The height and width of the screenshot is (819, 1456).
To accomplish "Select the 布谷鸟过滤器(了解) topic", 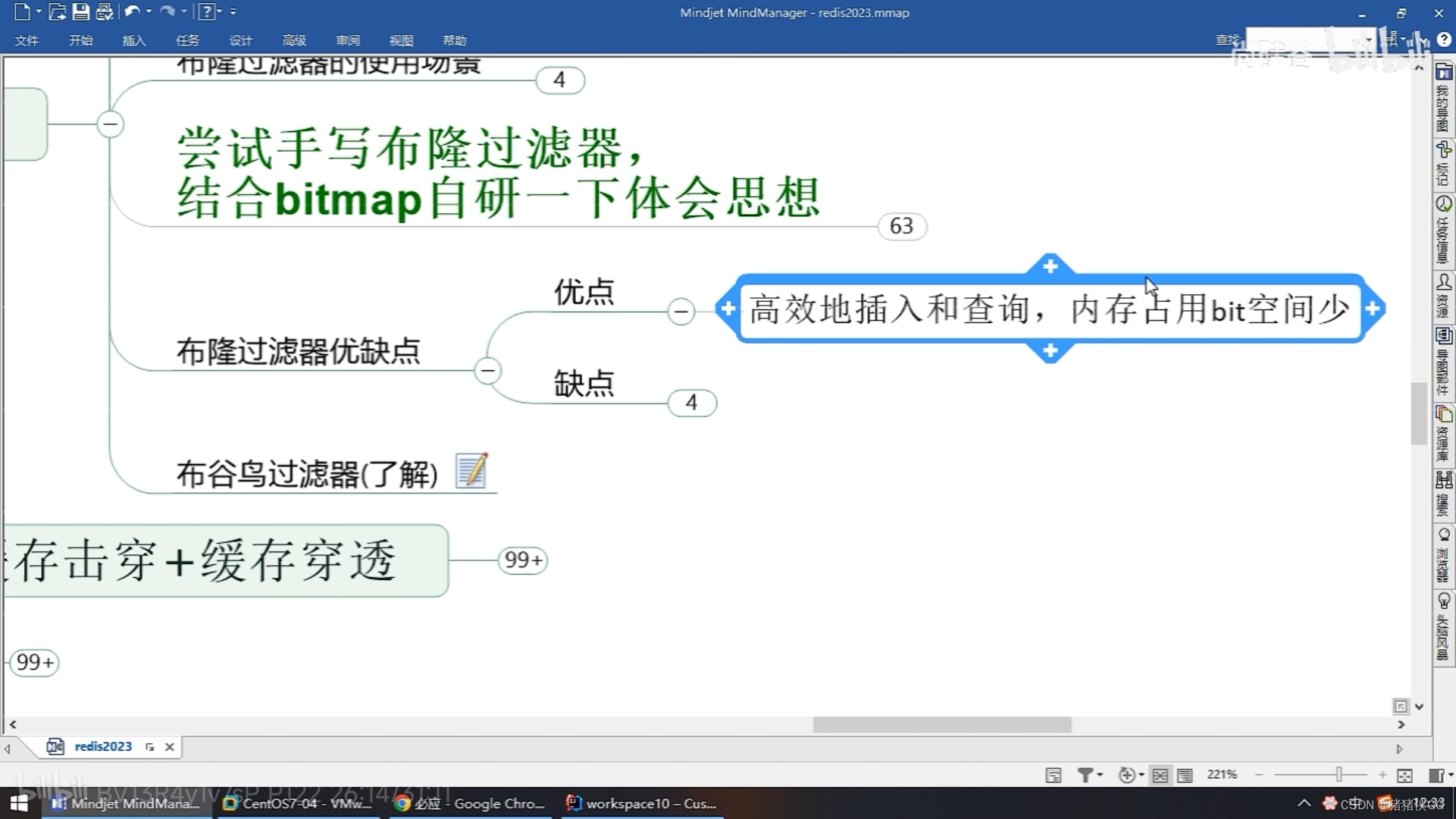I will 307,474.
